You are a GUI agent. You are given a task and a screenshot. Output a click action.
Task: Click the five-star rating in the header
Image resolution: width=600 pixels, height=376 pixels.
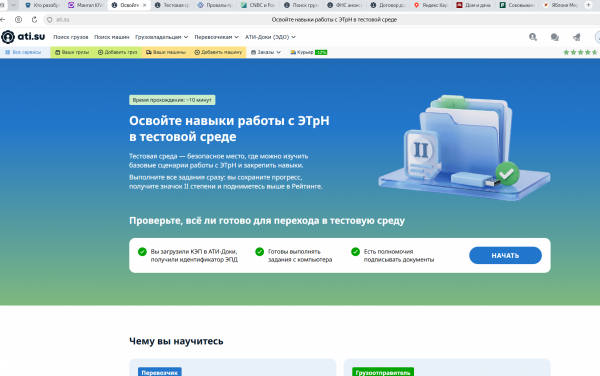pos(580,52)
